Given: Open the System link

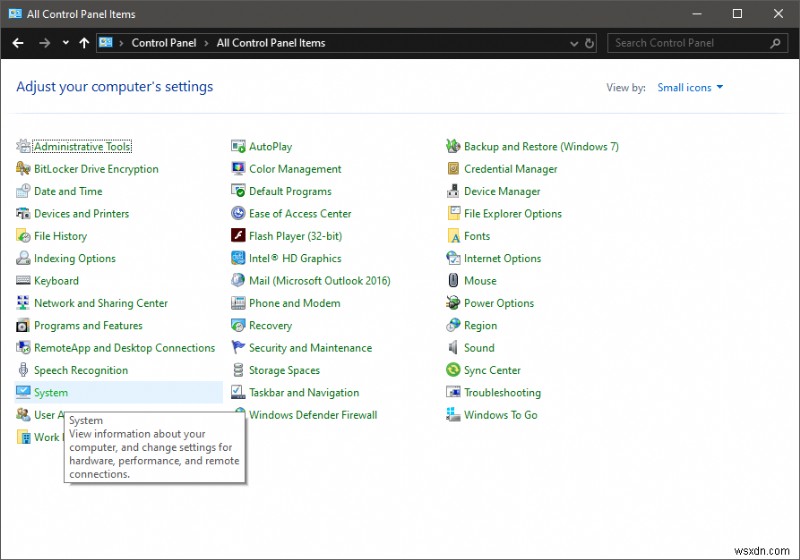Looking at the screenshot, I should pyautogui.click(x=50, y=393).
